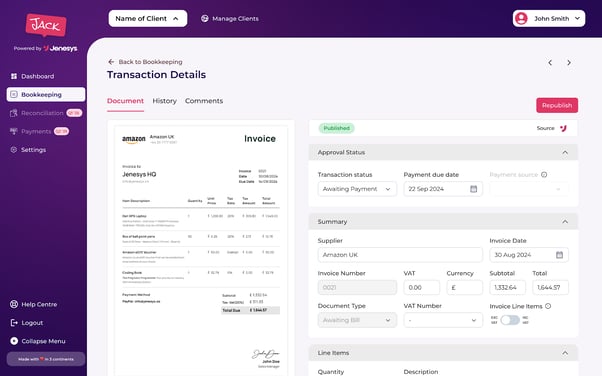
Task: Collapse the Approval Status section
Action: tap(565, 152)
